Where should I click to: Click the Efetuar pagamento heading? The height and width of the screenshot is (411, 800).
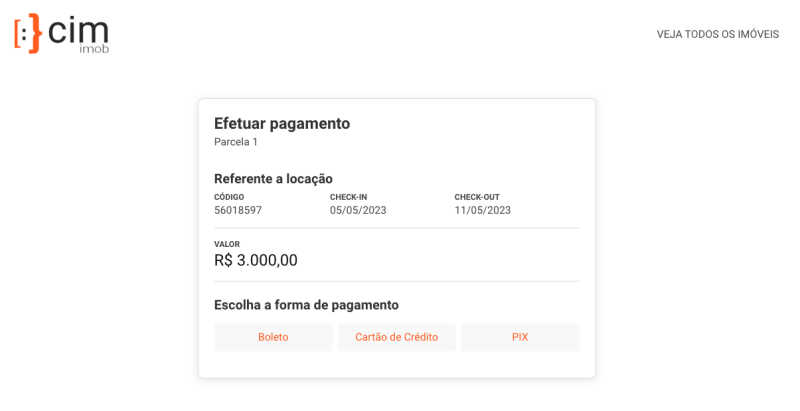tap(282, 124)
